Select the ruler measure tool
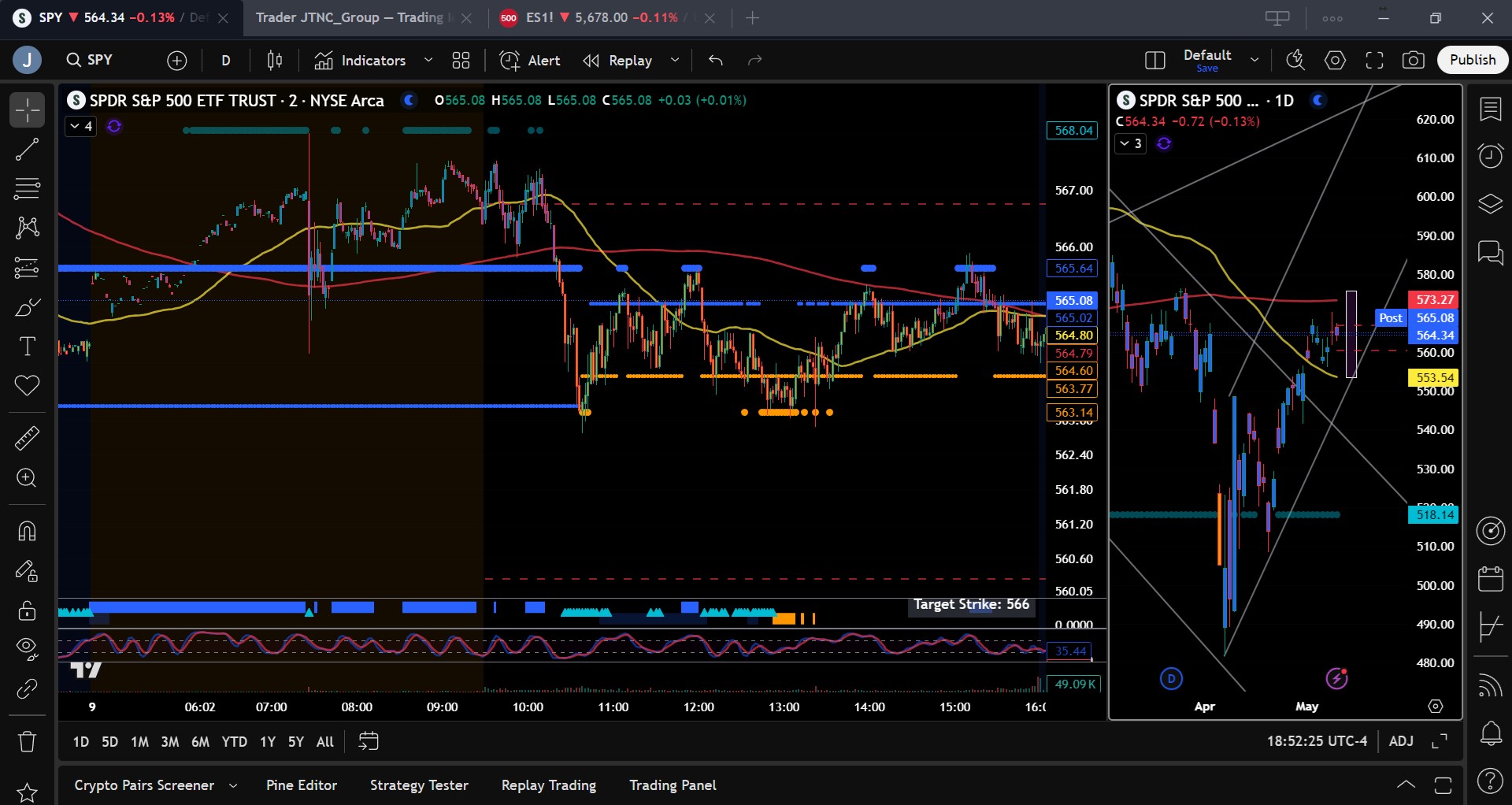 27,438
